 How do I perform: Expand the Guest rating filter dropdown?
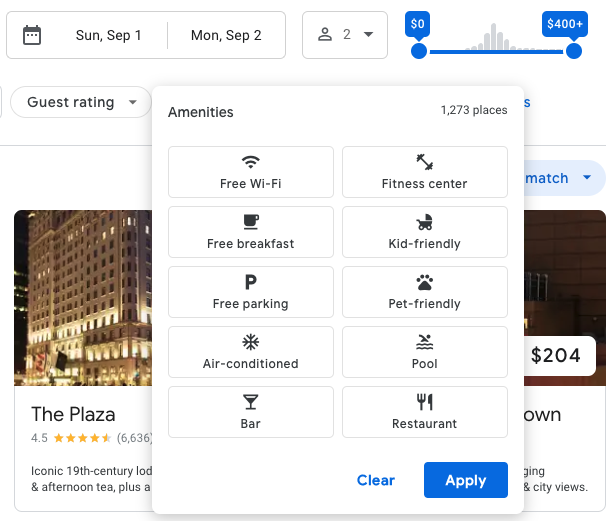82,102
